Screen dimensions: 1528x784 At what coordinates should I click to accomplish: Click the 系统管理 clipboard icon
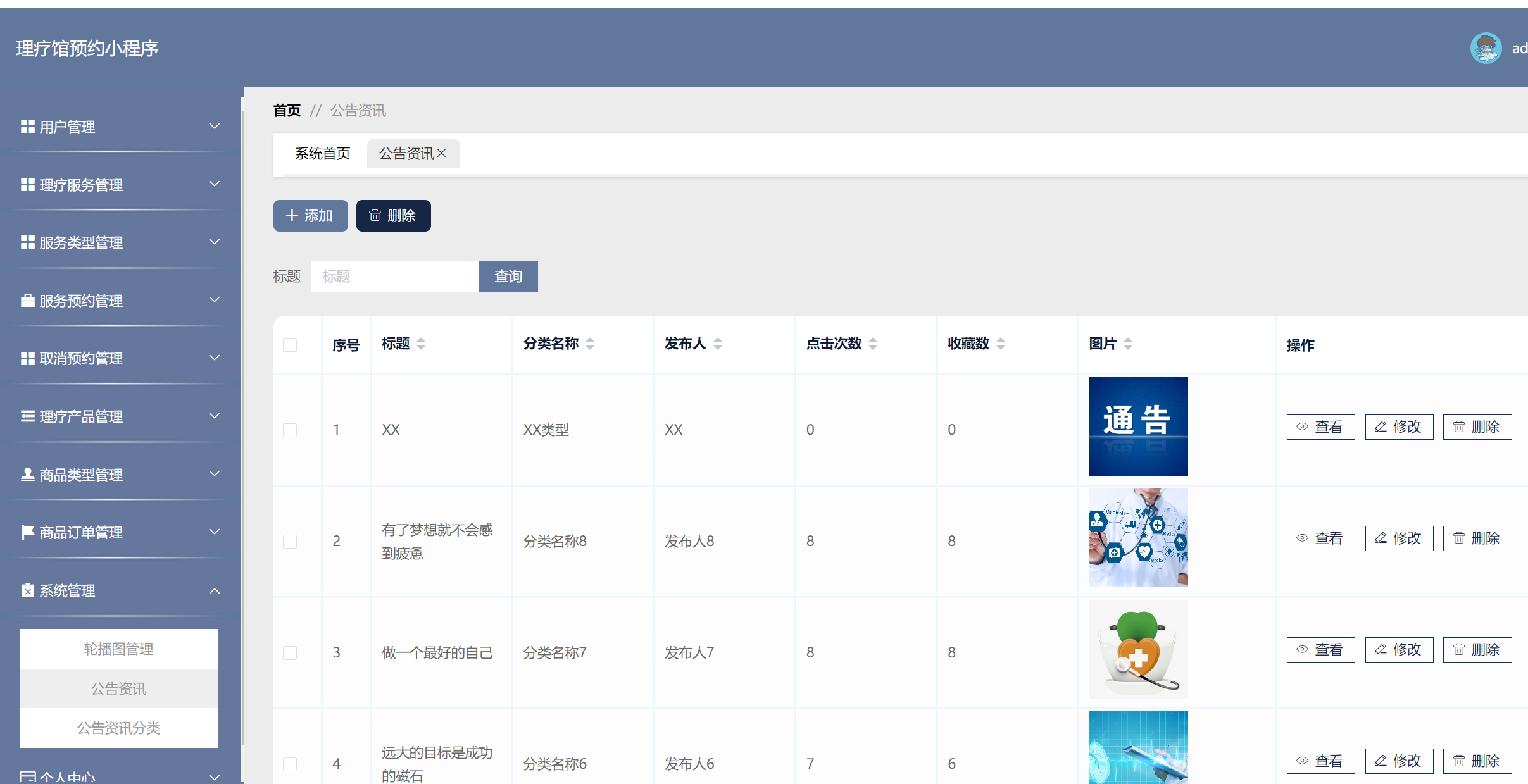27,590
